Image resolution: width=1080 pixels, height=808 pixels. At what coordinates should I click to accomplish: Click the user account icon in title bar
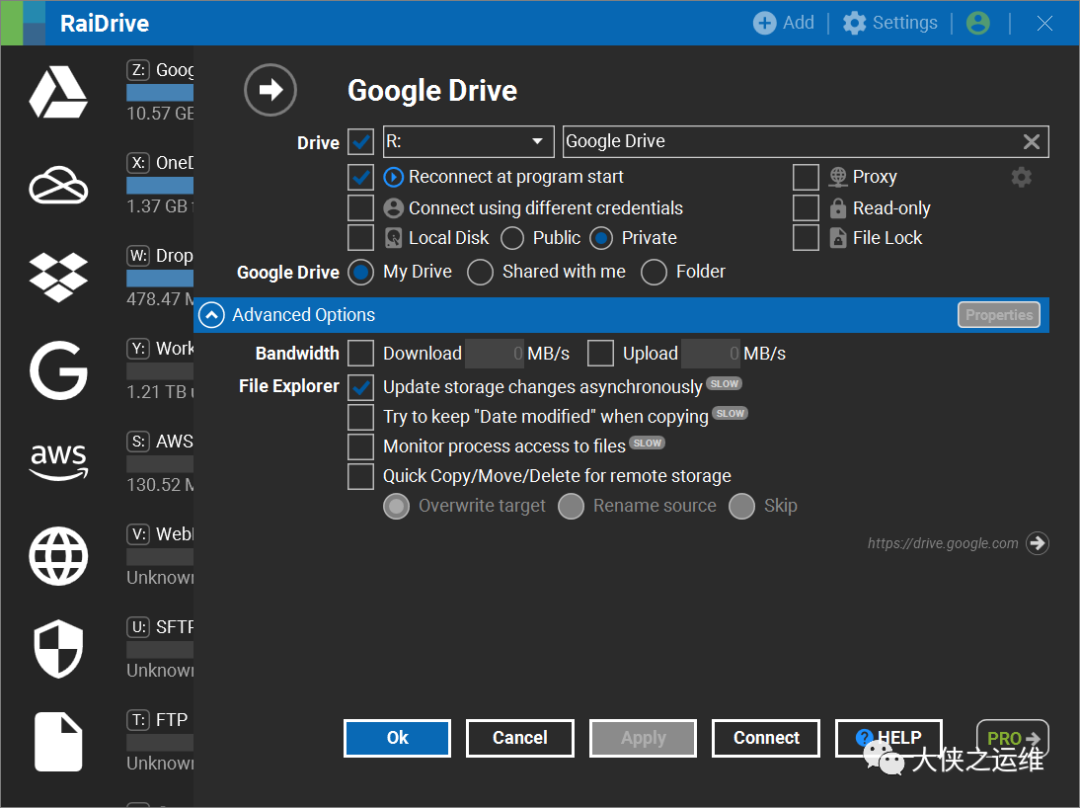point(977,23)
